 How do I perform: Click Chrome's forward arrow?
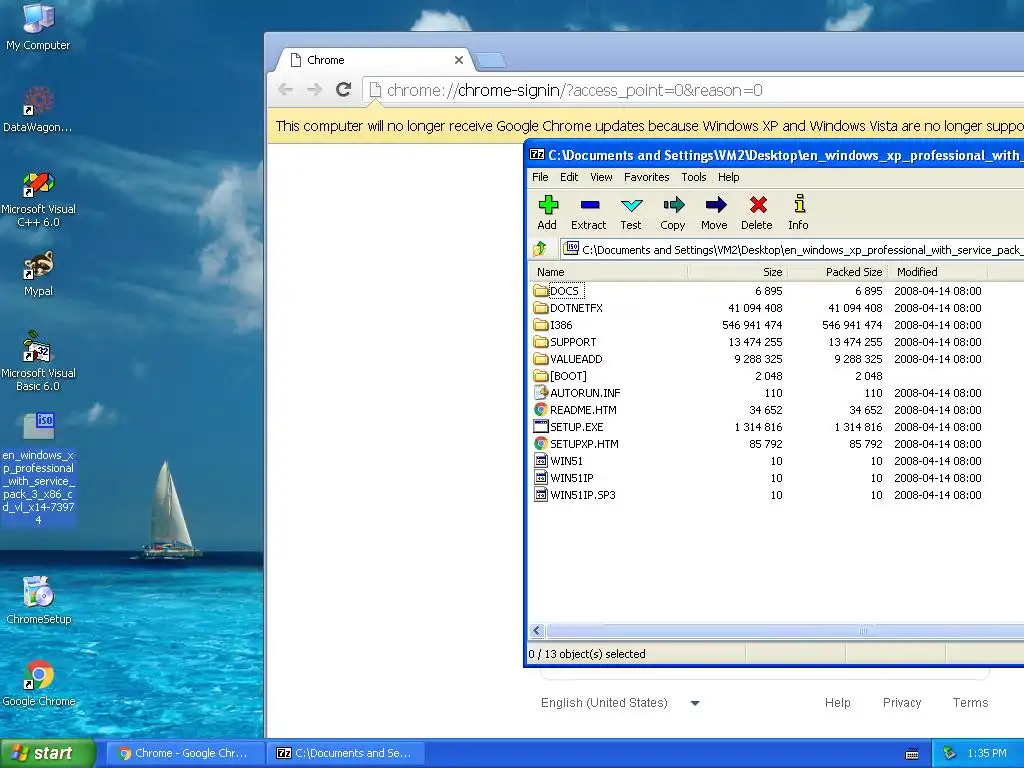pyautogui.click(x=314, y=89)
